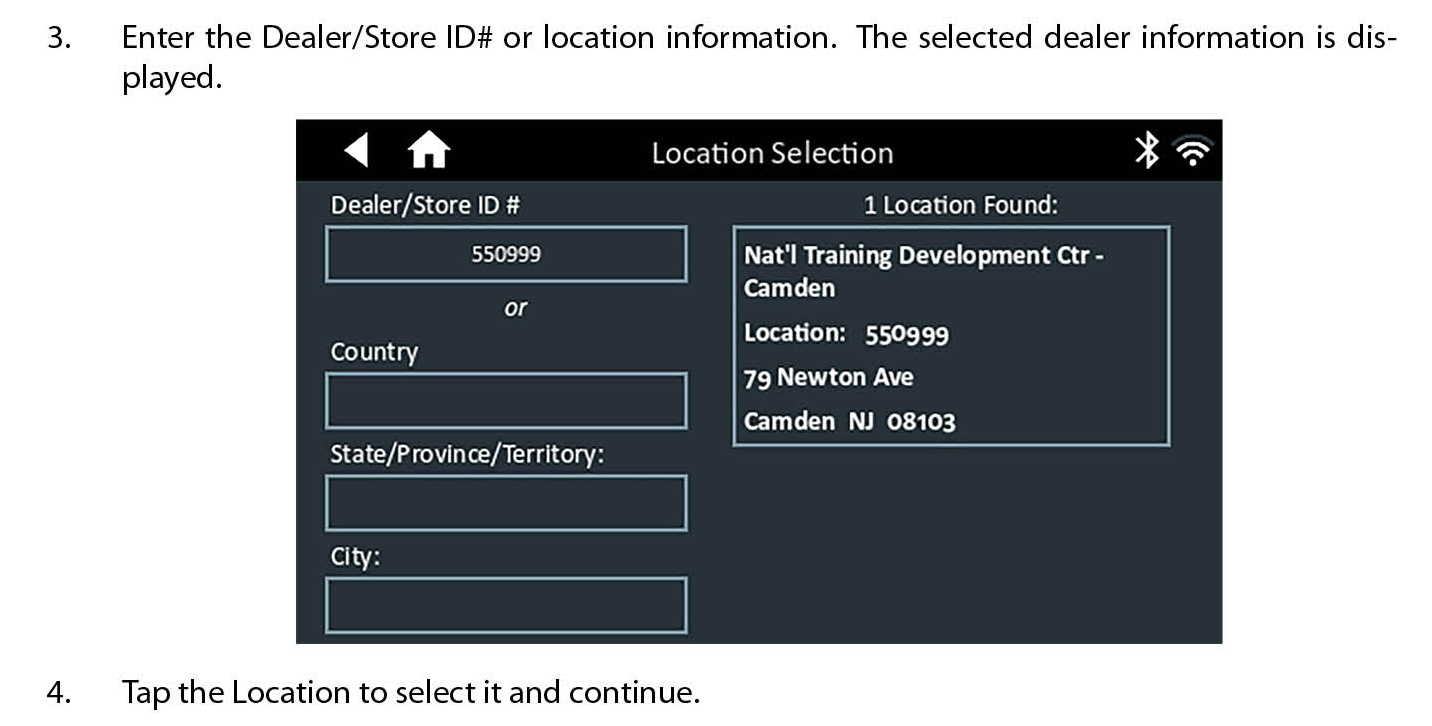Focus the State/Province/Territory input box
Screen dimensions: 1432x726
(506, 503)
